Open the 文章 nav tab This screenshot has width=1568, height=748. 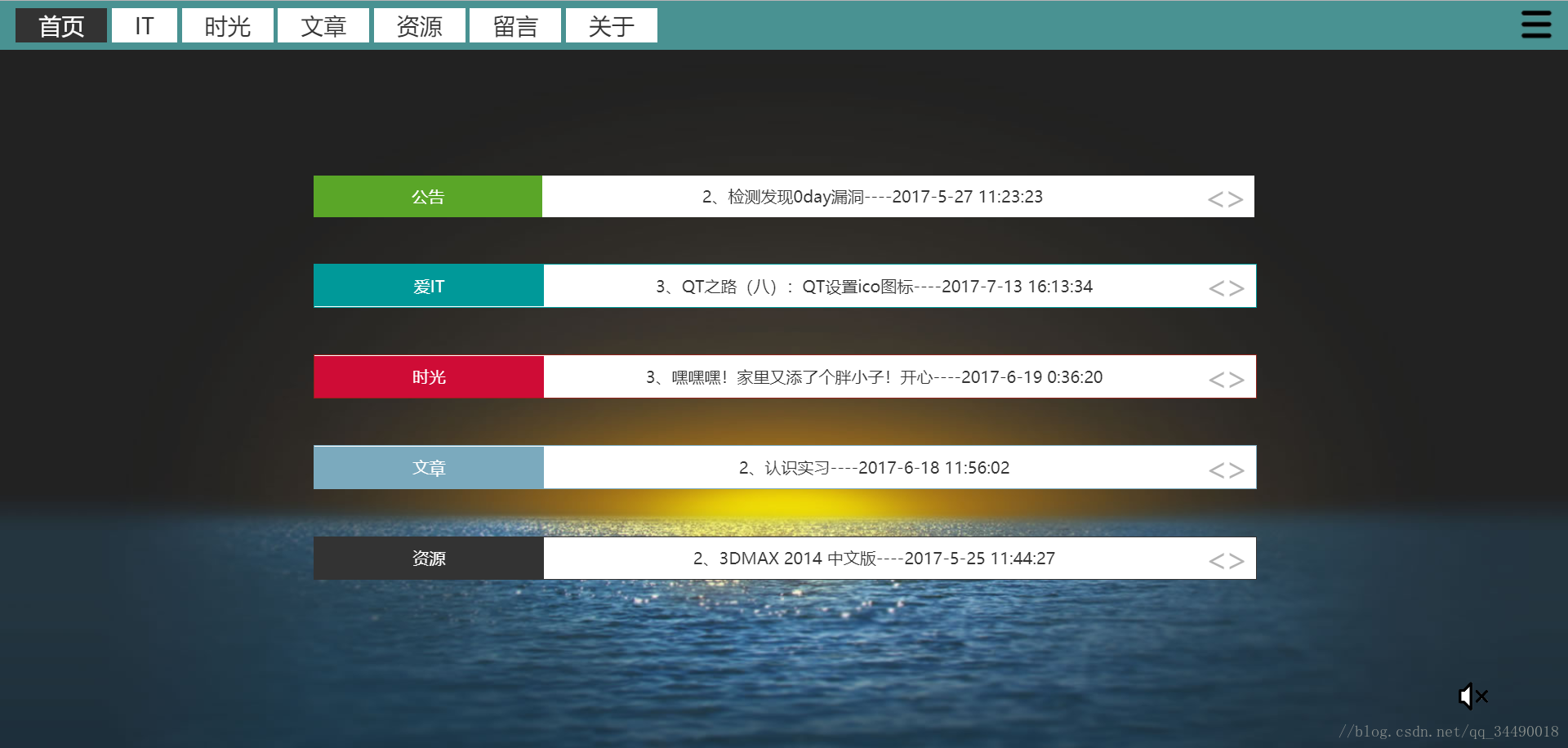(323, 25)
